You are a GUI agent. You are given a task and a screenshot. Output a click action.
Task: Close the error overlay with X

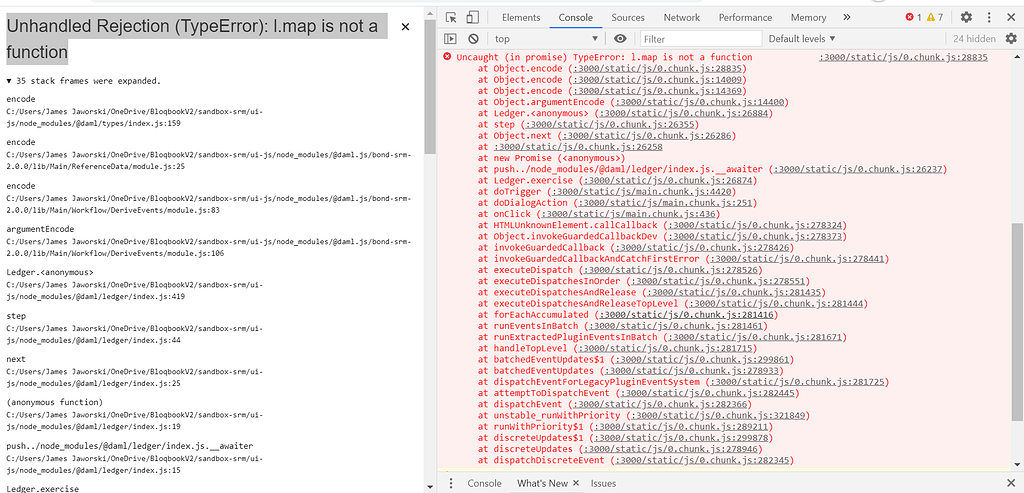[x=405, y=27]
